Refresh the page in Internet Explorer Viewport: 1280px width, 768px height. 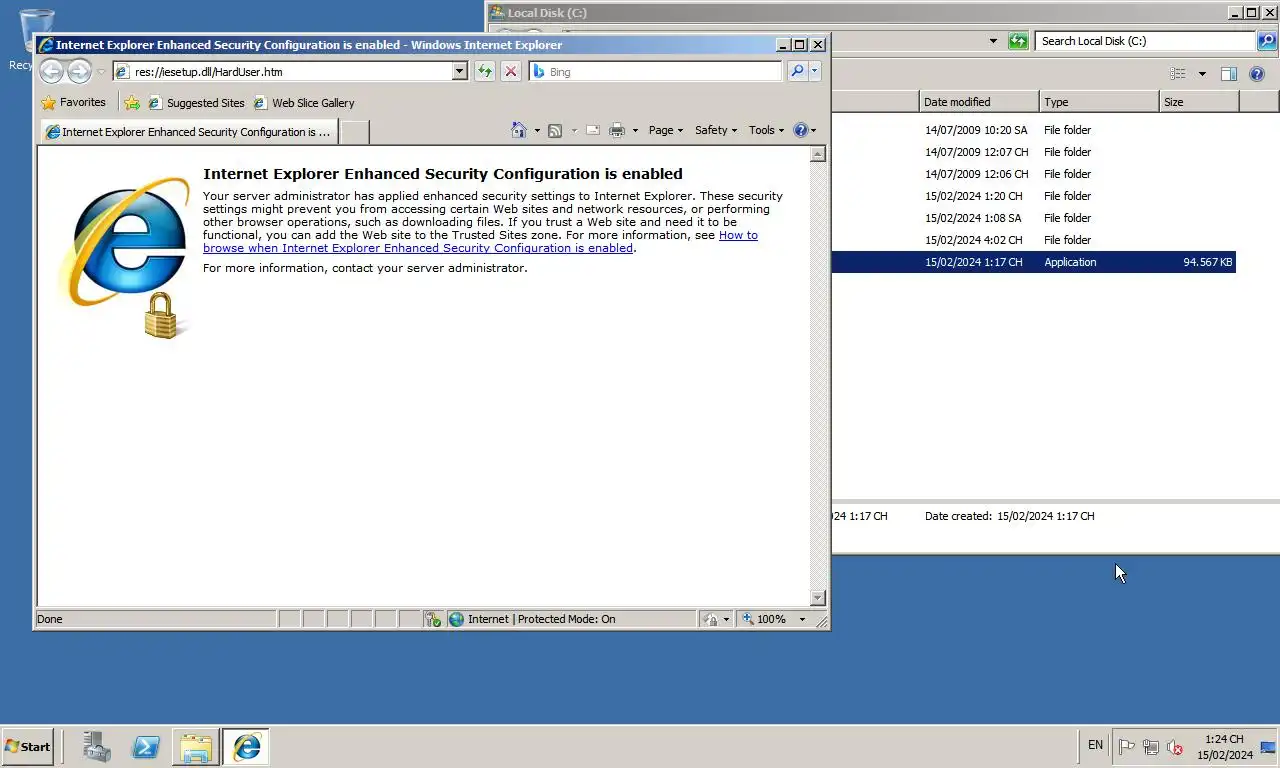coord(485,71)
